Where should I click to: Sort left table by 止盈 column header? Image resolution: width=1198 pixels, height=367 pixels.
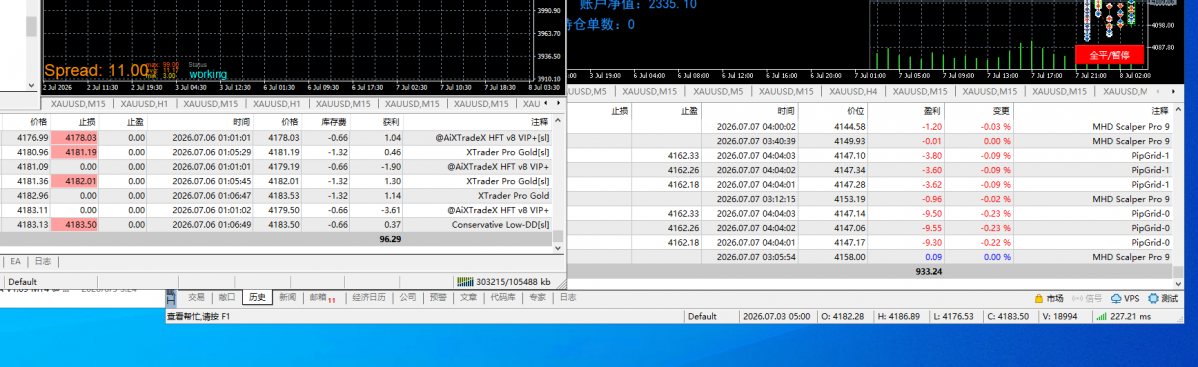pos(124,122)
